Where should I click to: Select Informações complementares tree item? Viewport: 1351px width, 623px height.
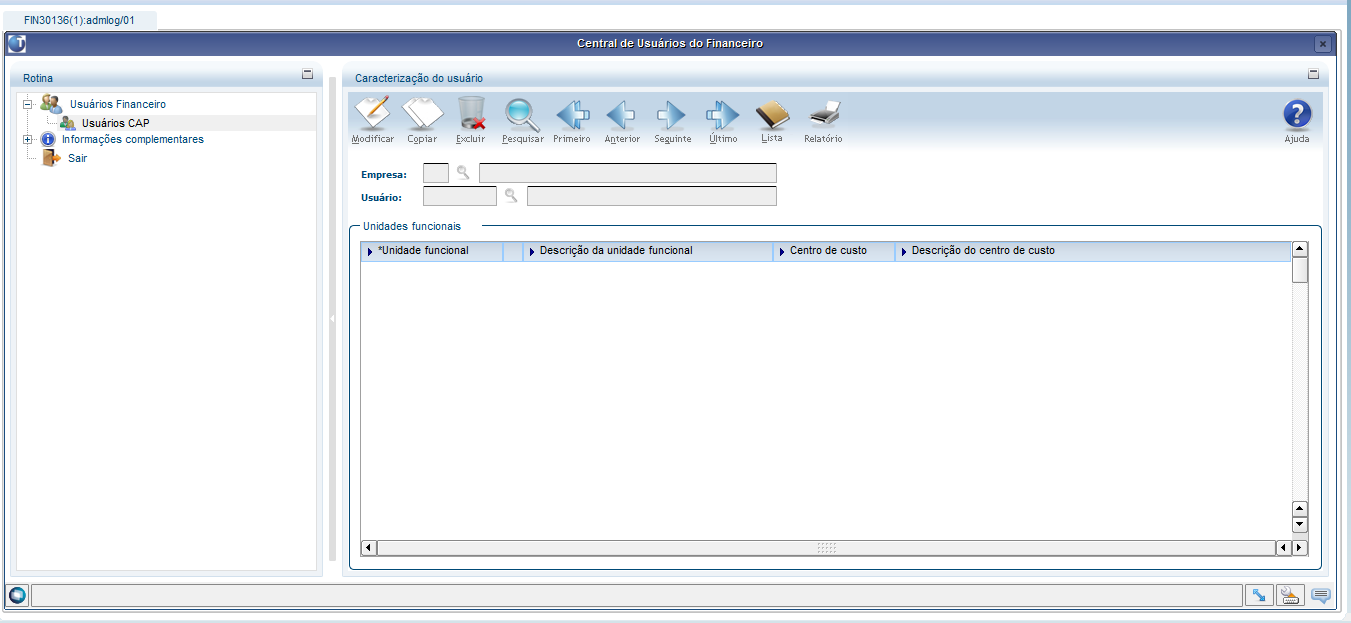click(132, 139)
